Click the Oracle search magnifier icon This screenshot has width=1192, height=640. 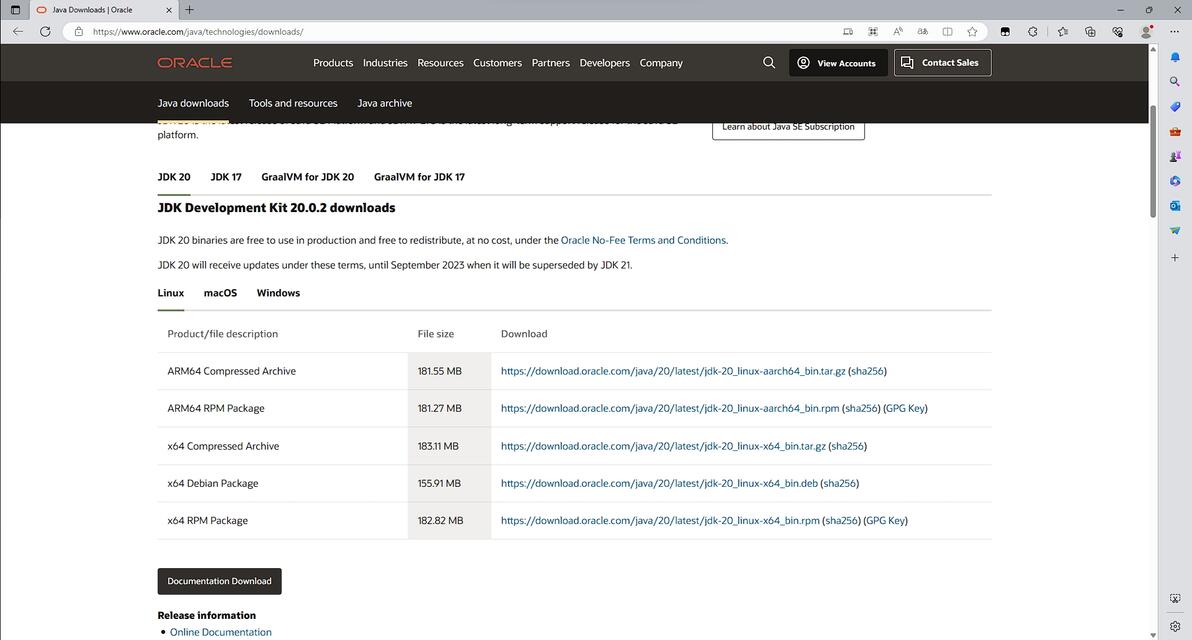tap(769, 62)
